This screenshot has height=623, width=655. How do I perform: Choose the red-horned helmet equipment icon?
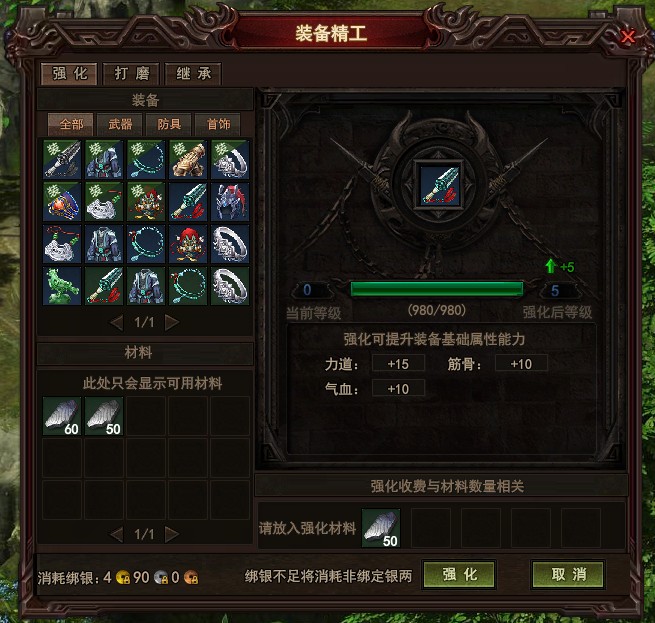click(x=230, y=202)
